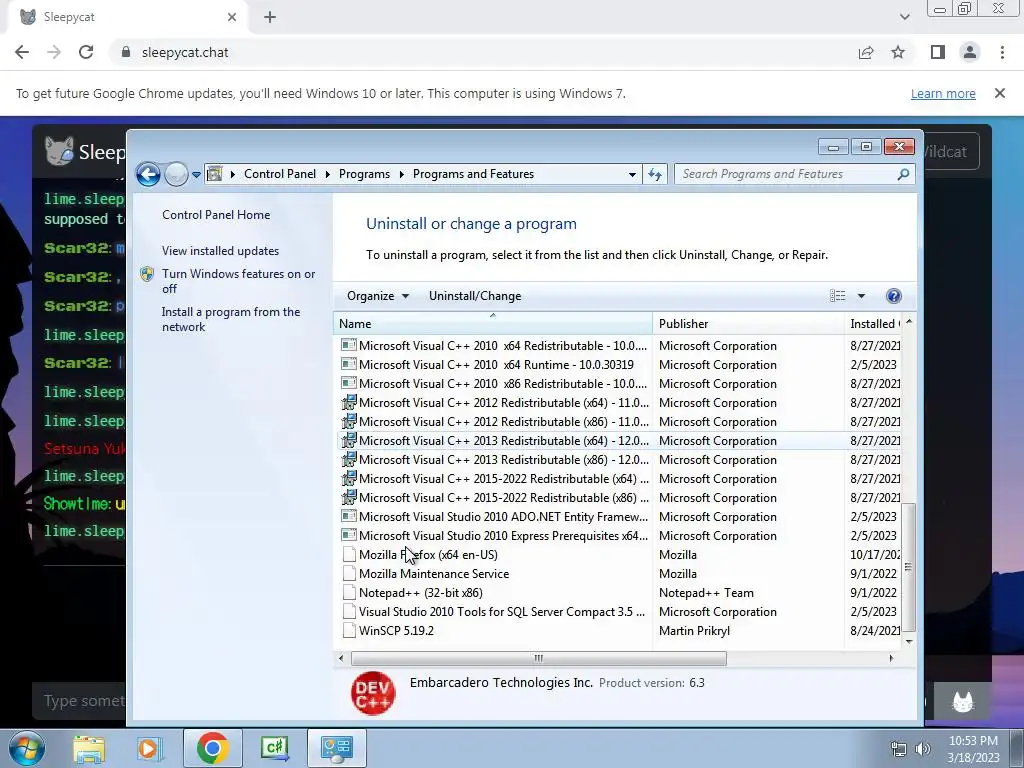Open View installed updates link
This screenshot has height=768, width=1024.
click(x=220, y=251)
